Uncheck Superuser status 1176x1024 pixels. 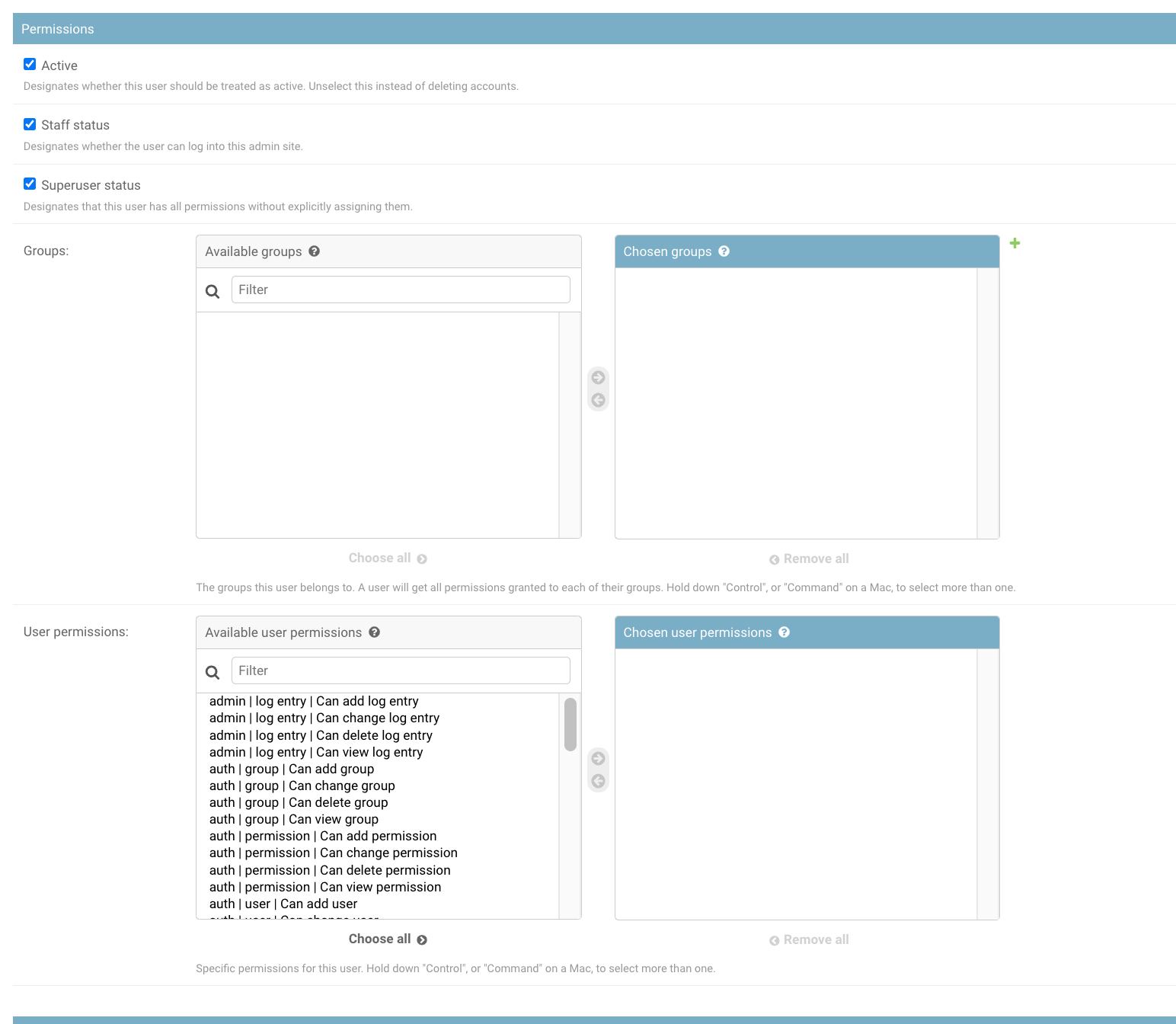30,184
